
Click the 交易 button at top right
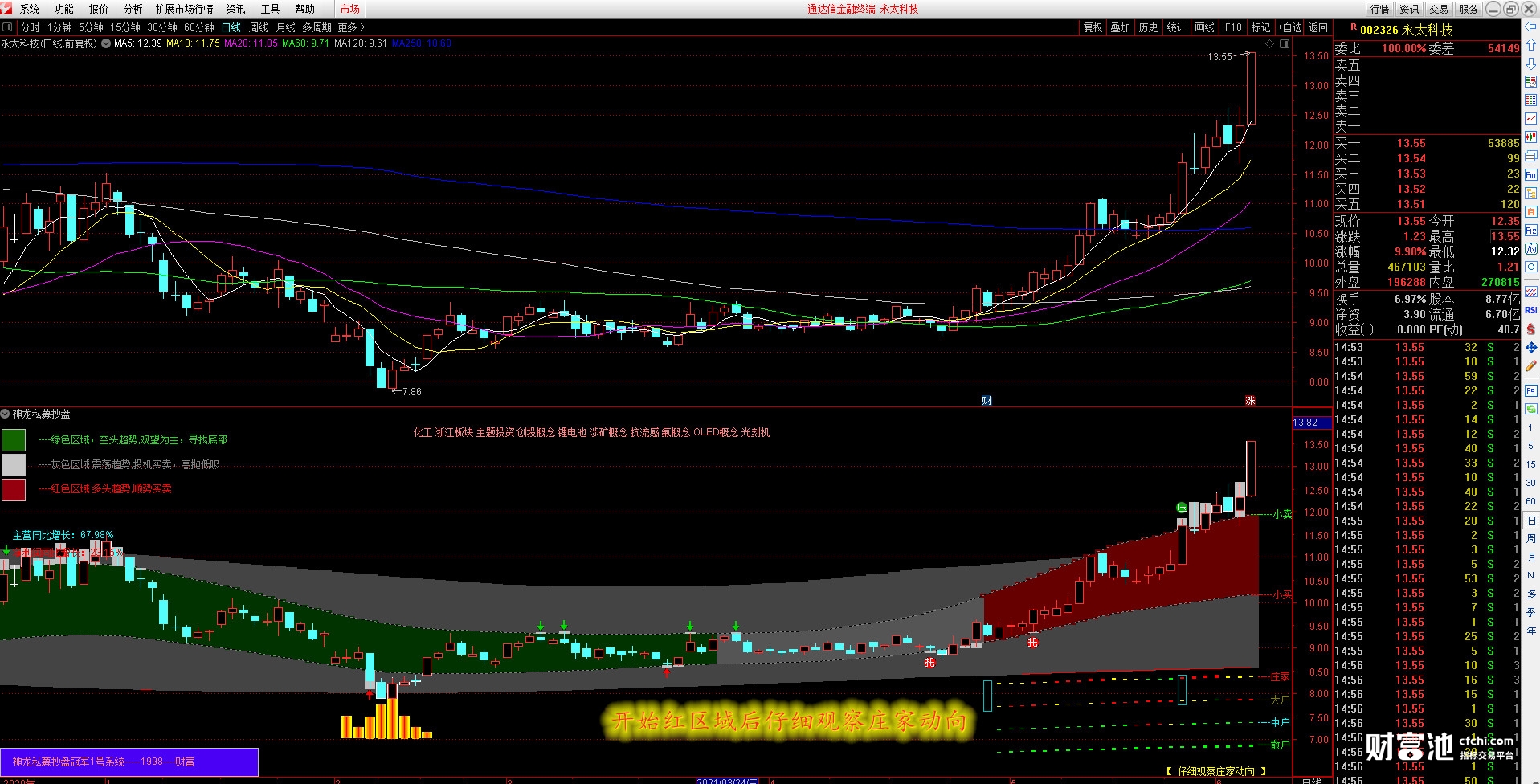pyautogui.click(x=1439, y=9)
